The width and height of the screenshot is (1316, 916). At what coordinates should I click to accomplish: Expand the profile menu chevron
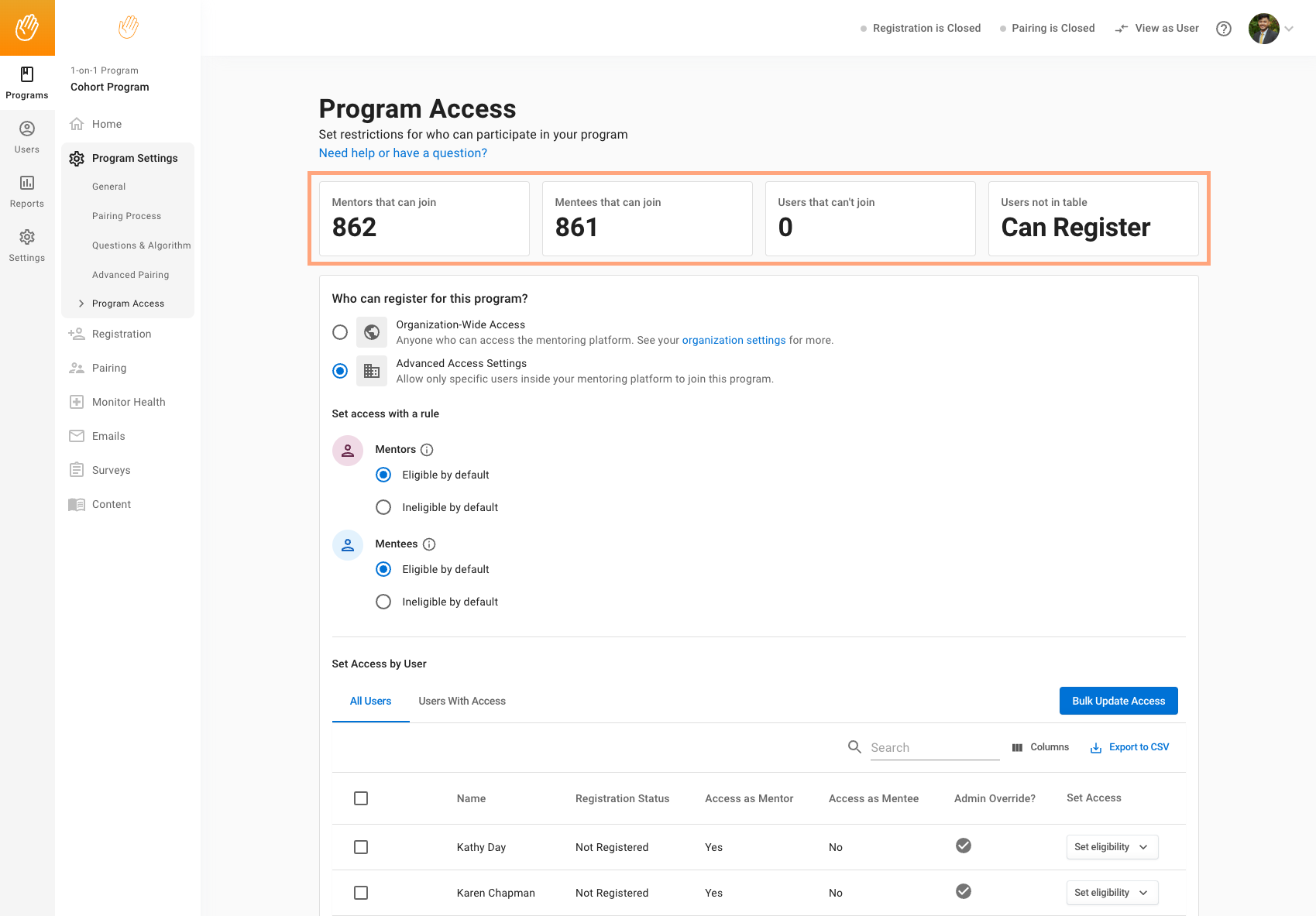(x=1290, y=29)
